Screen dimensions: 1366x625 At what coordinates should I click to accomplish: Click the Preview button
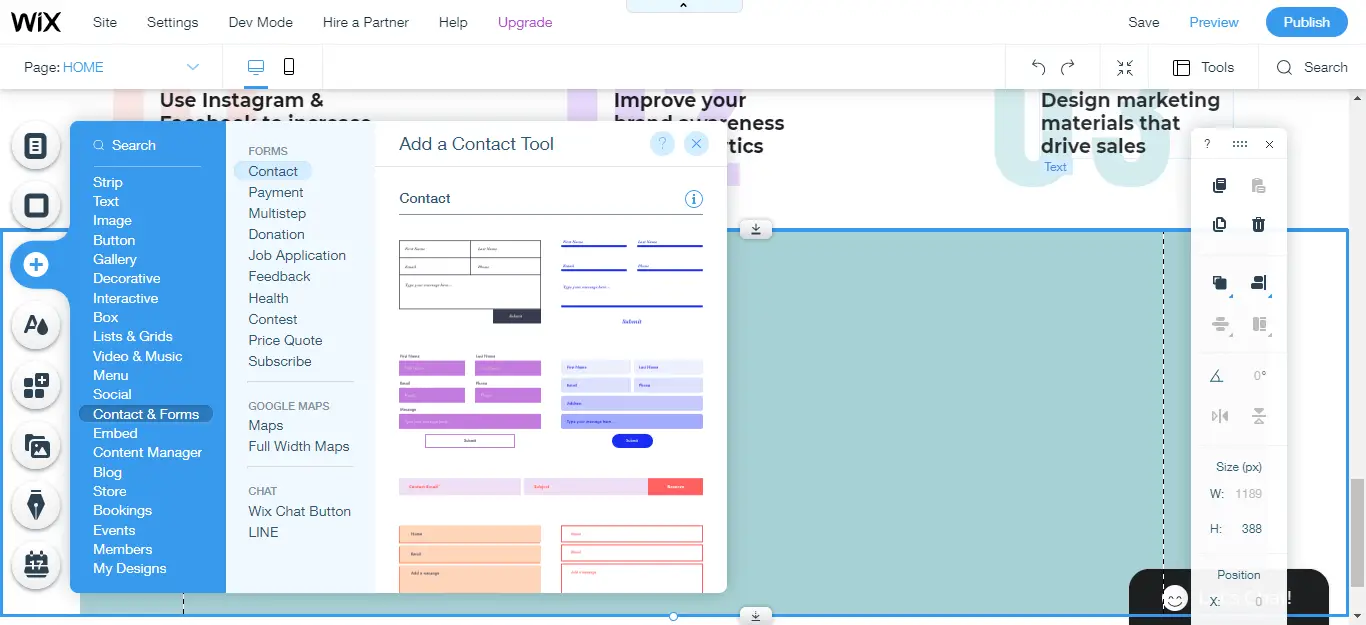coord(1214,22)
